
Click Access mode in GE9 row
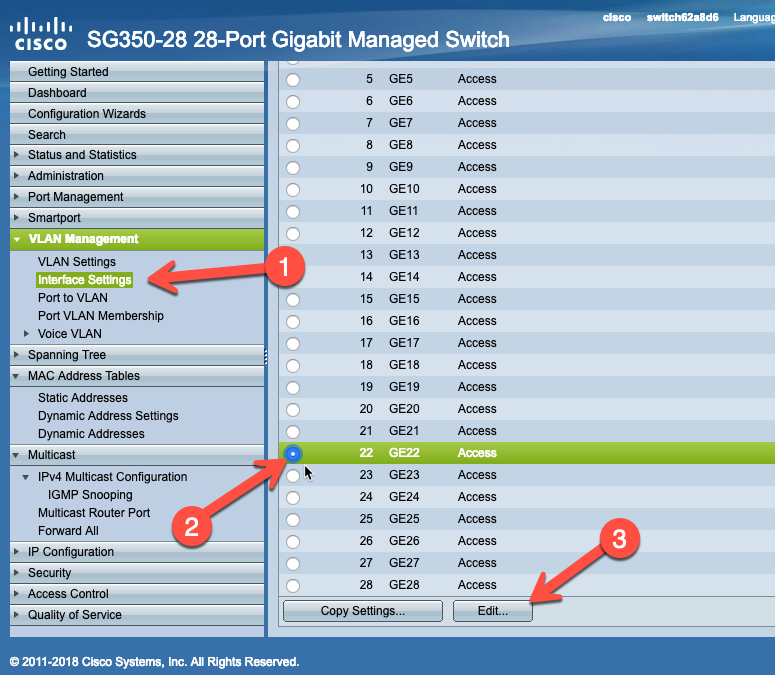point(476,167)
